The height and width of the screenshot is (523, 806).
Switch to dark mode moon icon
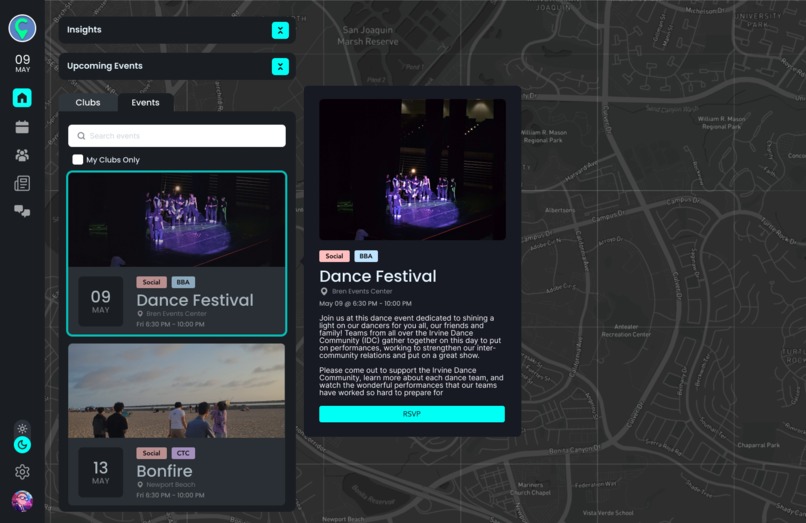(22, 445)
